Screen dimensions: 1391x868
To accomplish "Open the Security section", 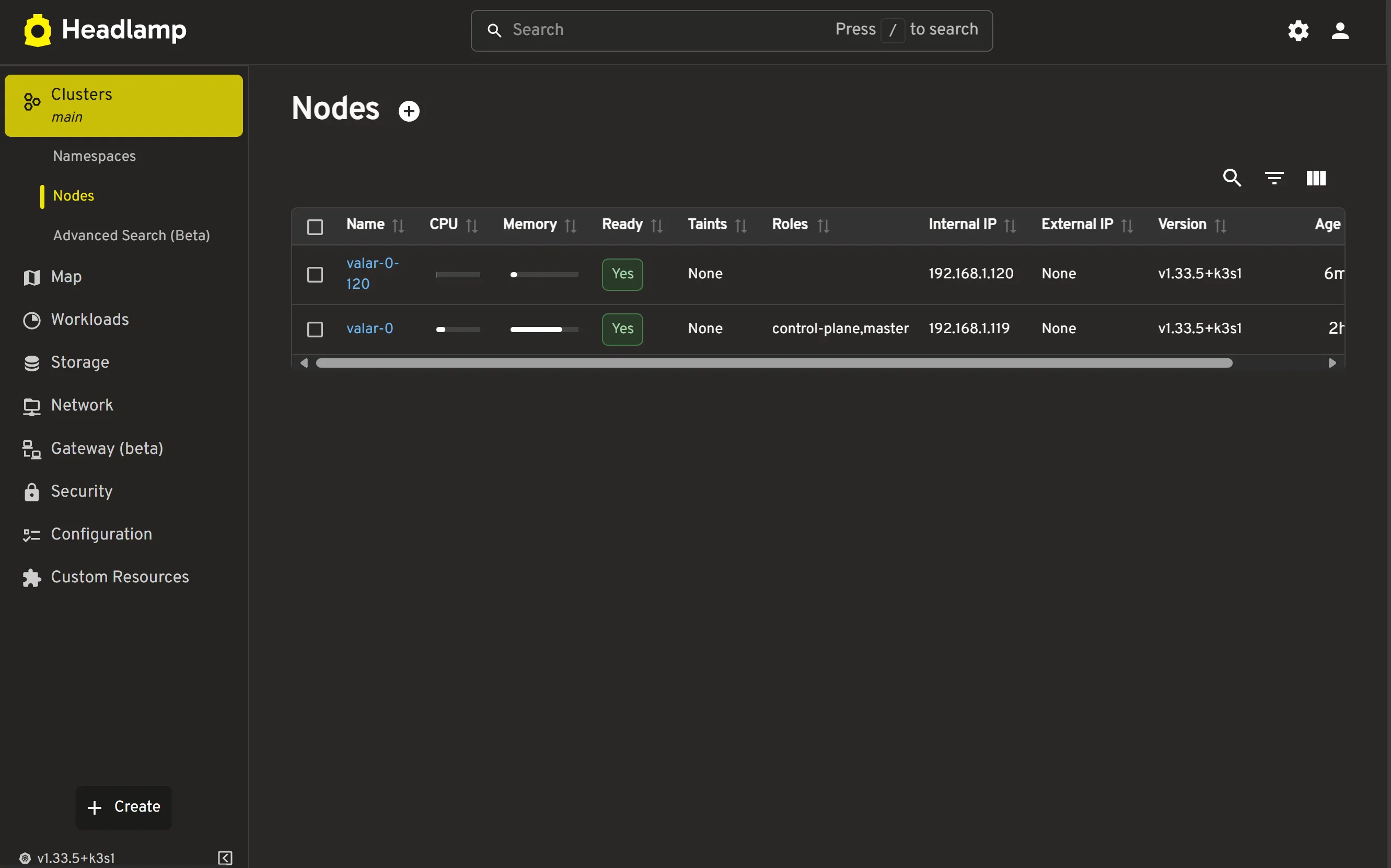I will [82, 491].
